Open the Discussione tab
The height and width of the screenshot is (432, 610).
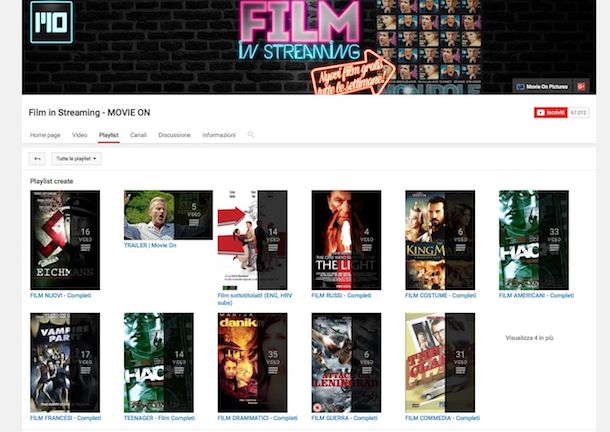(174, 135)
